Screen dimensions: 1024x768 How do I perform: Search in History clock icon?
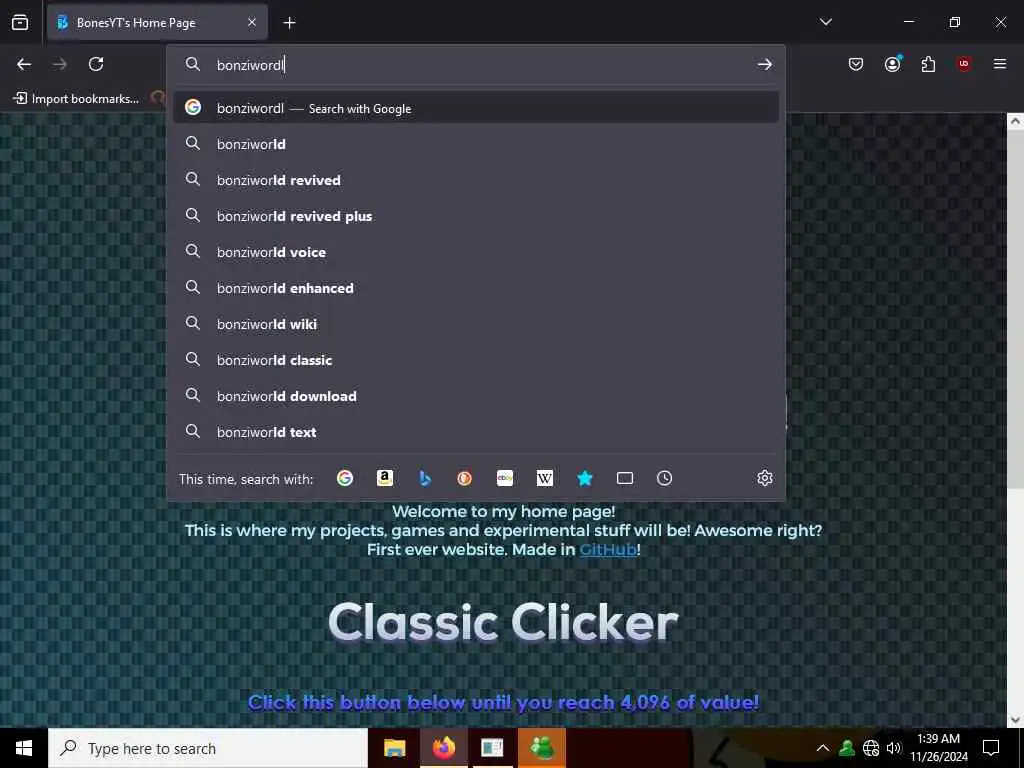coord(664,478)
